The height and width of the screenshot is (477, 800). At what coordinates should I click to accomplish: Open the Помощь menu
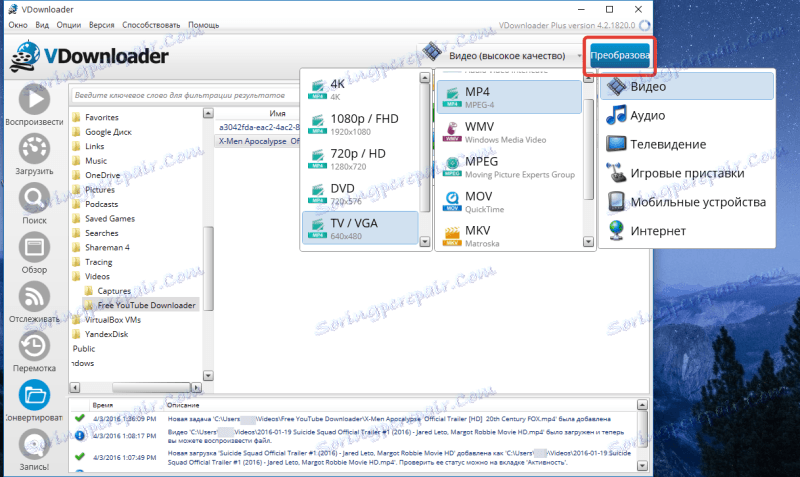pyautogui.click(x=204, y=25)
